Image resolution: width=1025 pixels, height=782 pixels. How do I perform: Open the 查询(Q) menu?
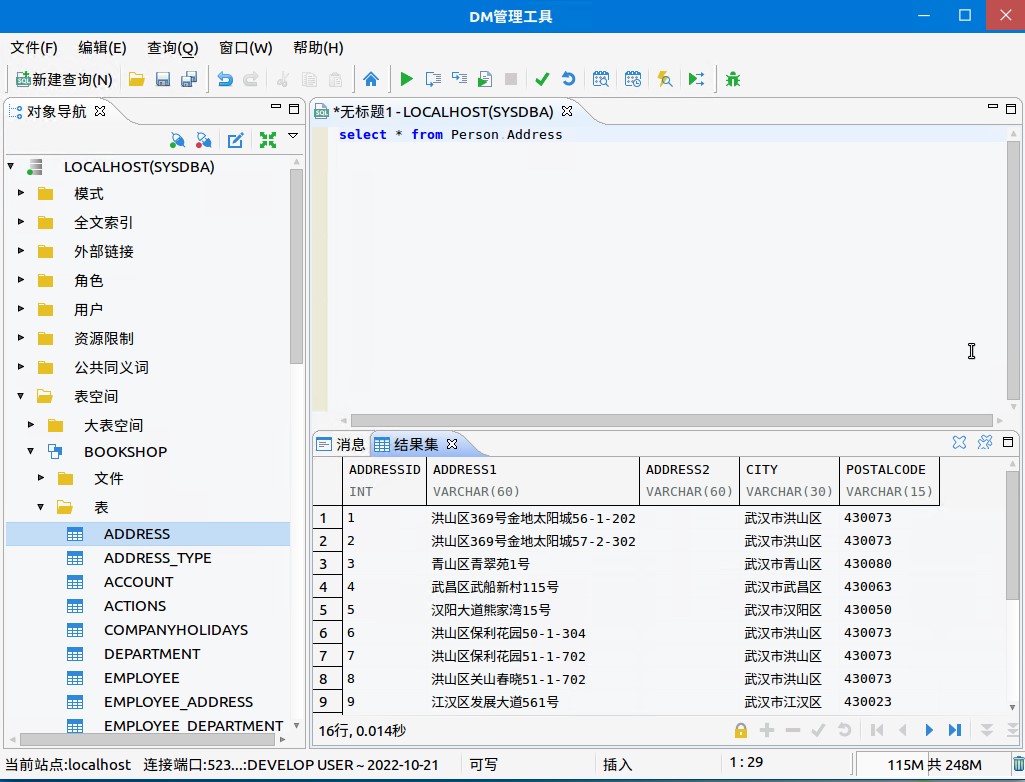pos(173,48)
